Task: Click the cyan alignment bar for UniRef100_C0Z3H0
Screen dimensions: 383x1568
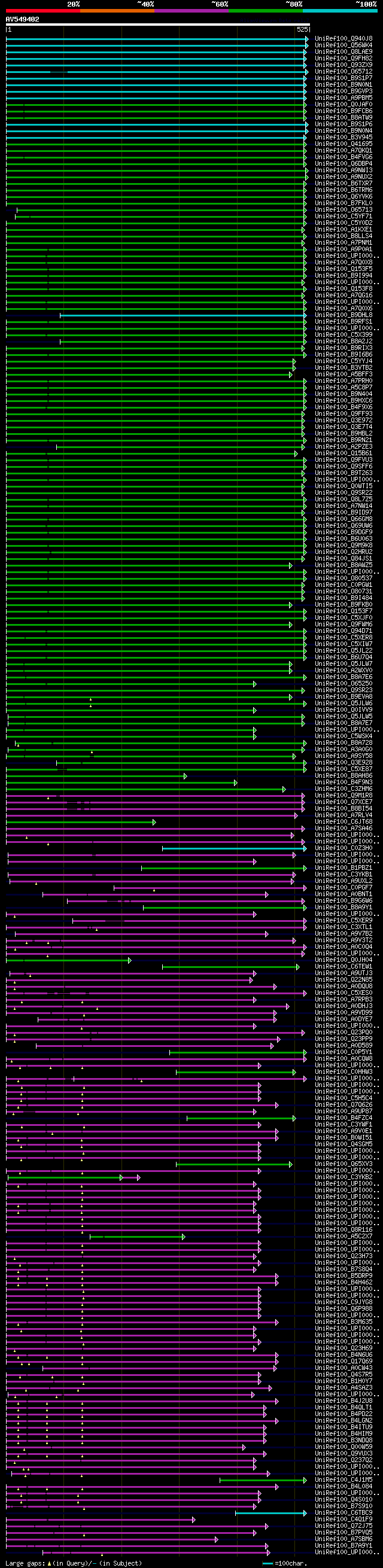Action: click(234, 848)
